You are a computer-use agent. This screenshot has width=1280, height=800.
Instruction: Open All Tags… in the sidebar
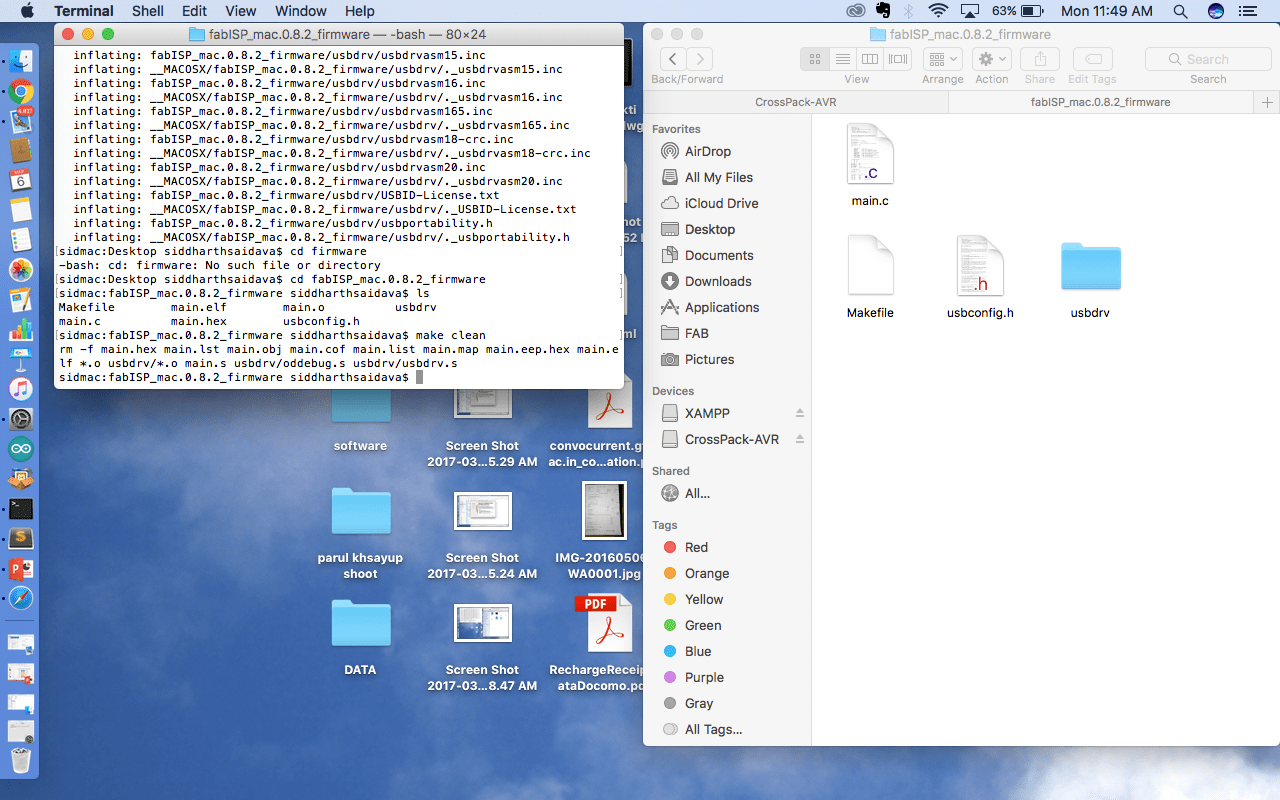713,729
